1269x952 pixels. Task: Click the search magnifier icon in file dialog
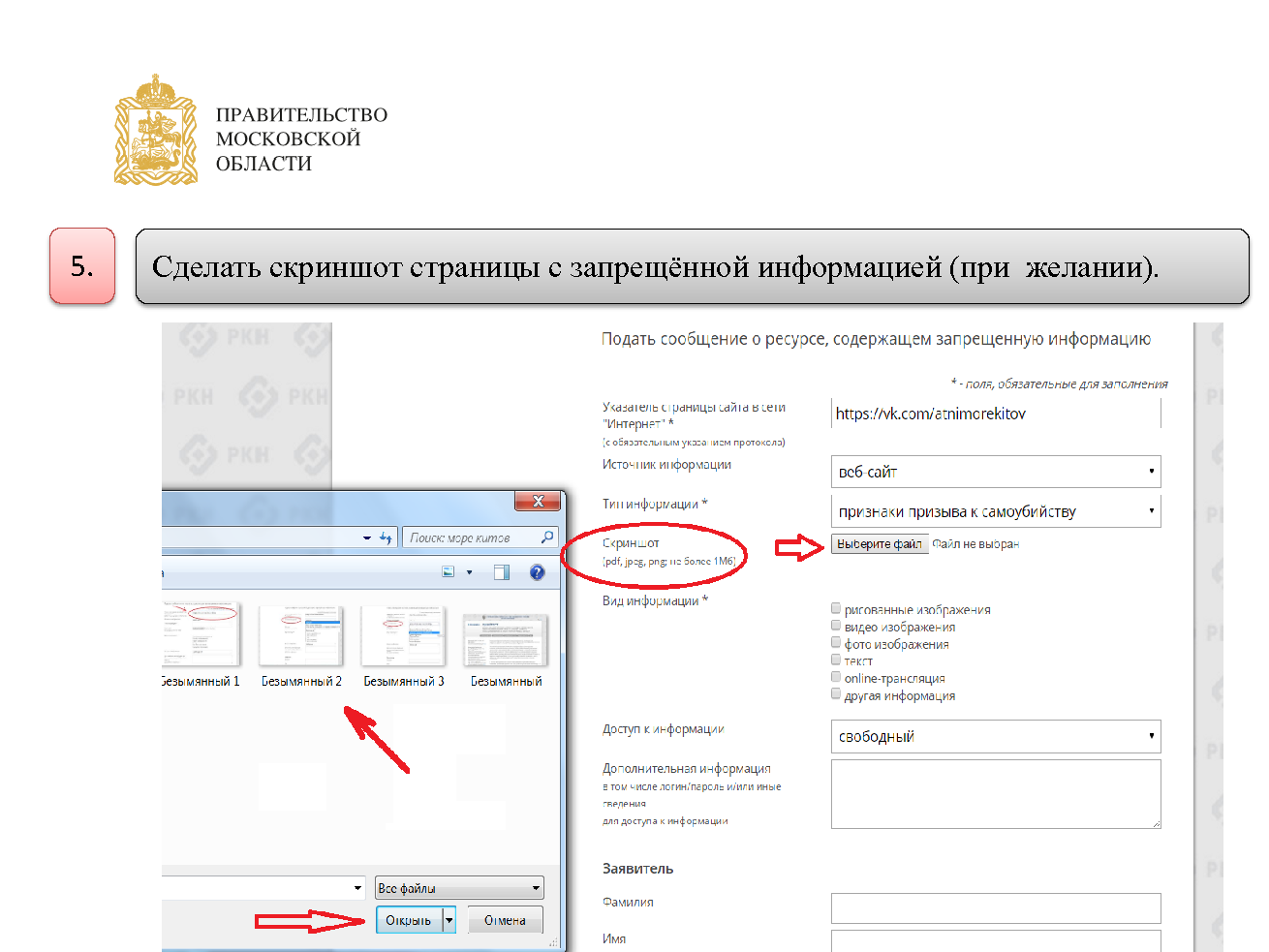[547, 537]
